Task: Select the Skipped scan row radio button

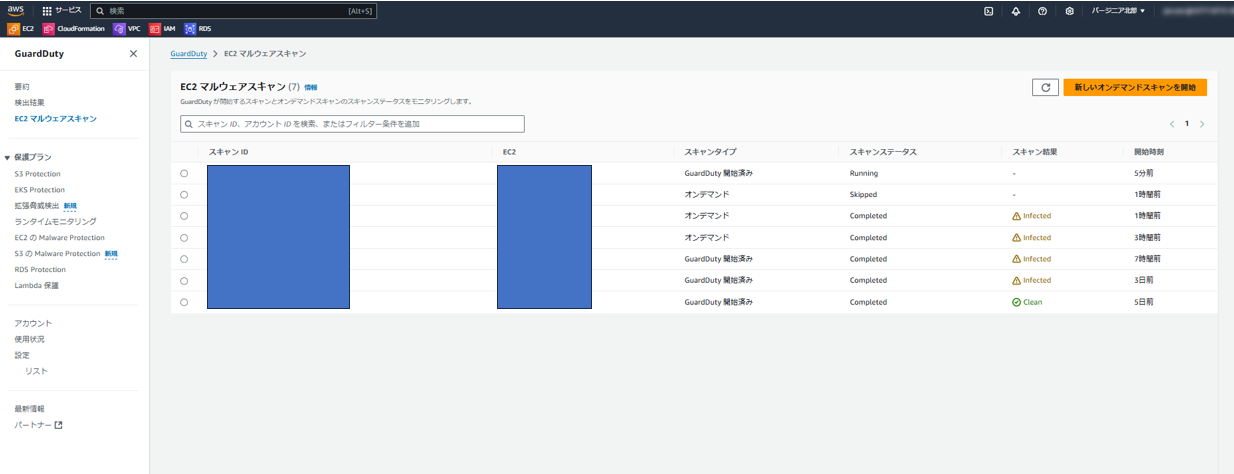Action: tap(184, 195)
